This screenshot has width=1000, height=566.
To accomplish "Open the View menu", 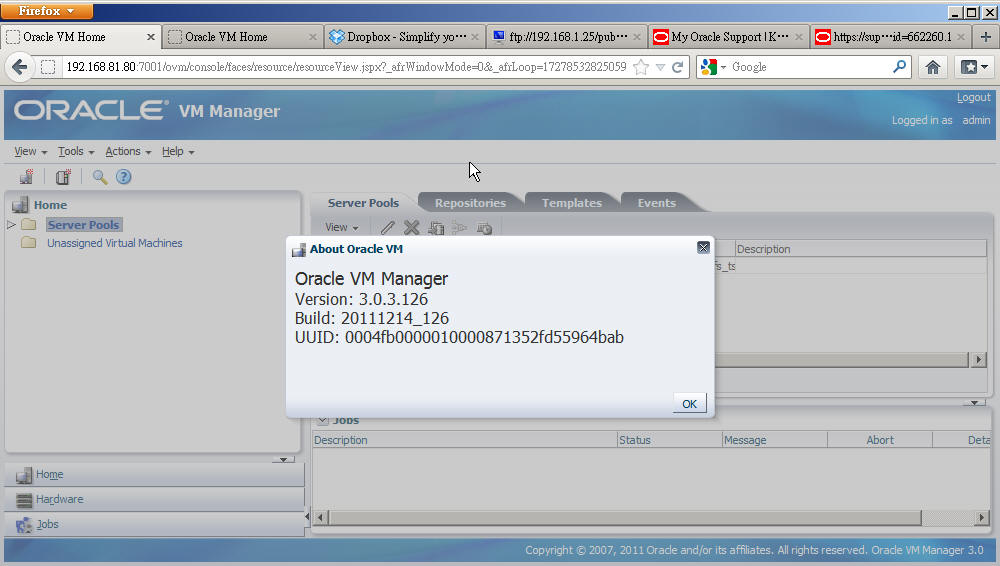I will pyautogui.click(x=31, y=151).
